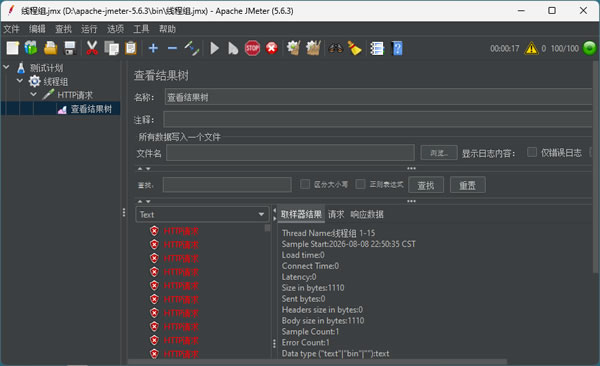
Task: Click the results list scrollbar thumb
Action: pos(267,228)
